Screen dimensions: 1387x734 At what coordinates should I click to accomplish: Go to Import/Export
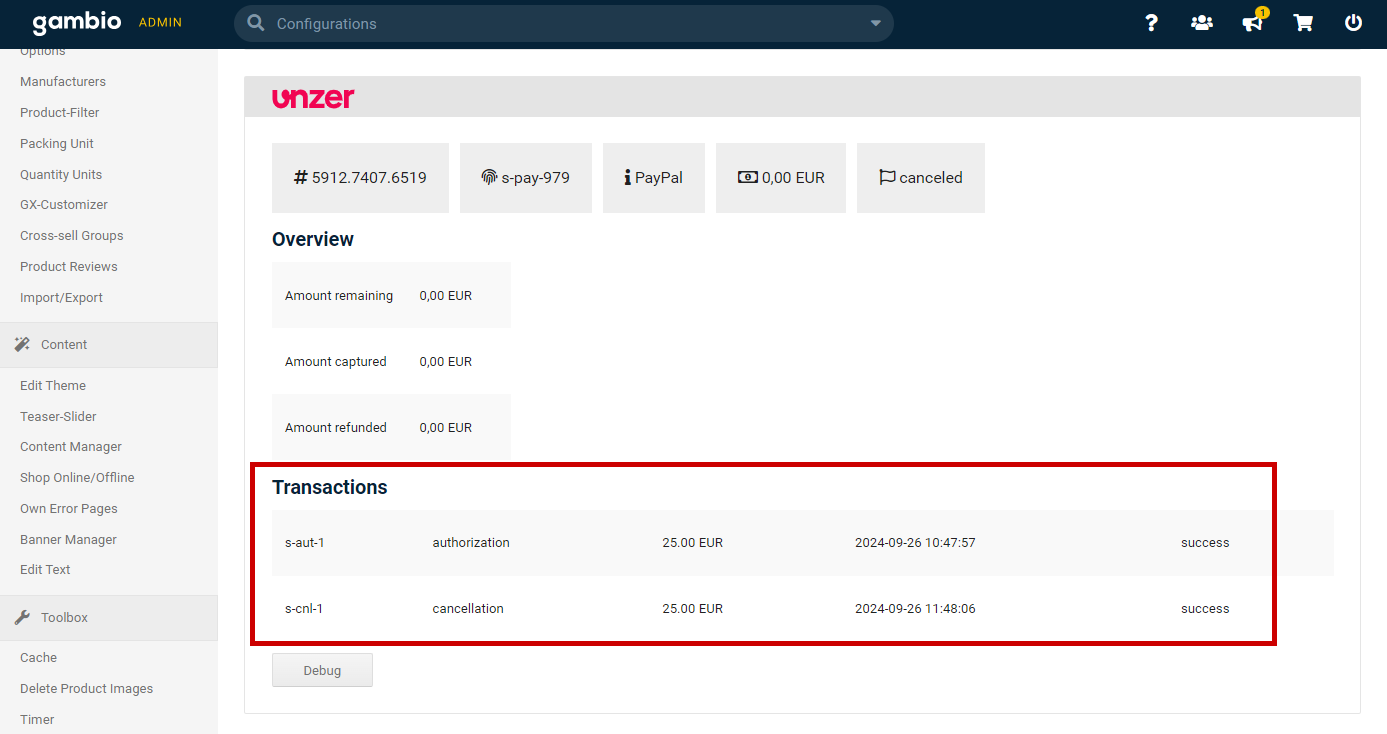click(x=61, y=298)
